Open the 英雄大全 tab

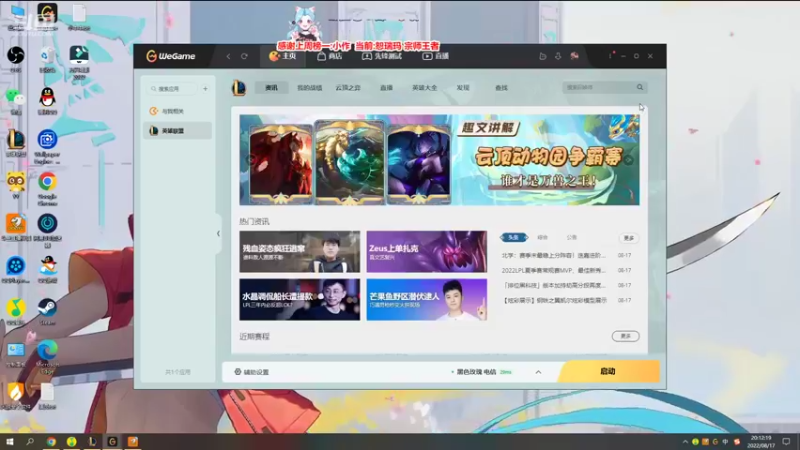click(424, 88)
